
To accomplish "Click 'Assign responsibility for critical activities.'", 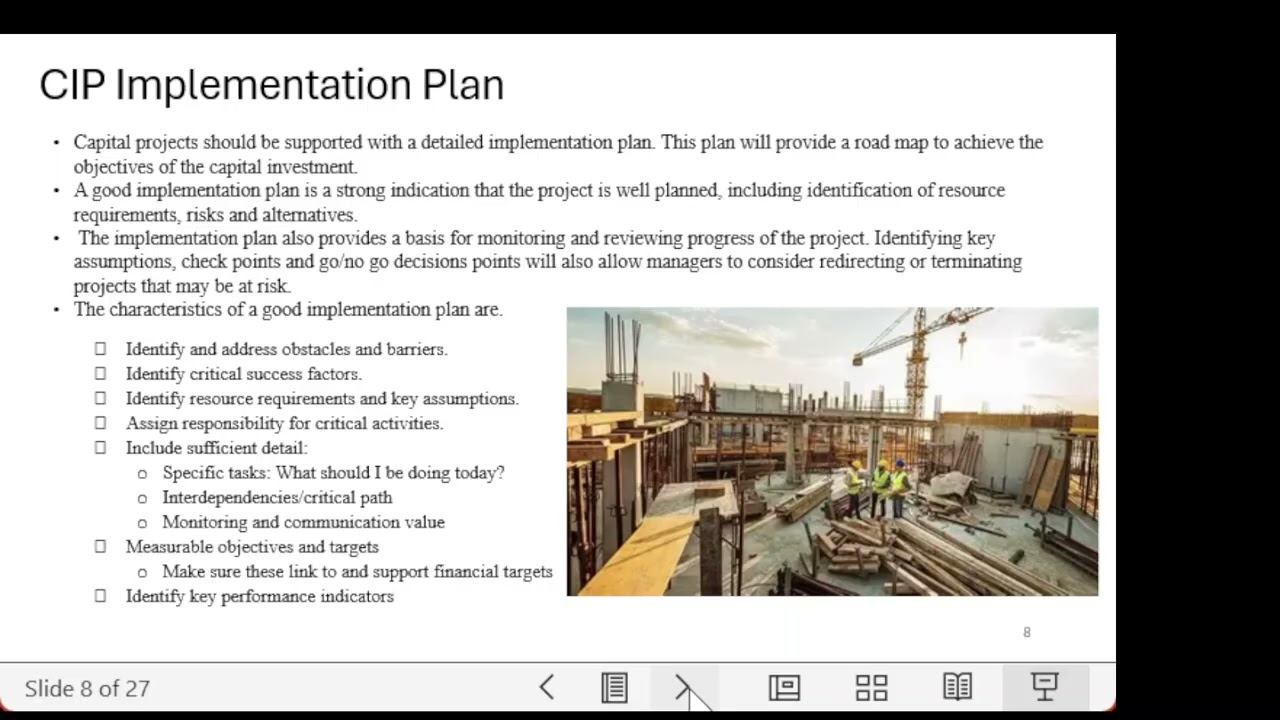I will pos(284,423).
